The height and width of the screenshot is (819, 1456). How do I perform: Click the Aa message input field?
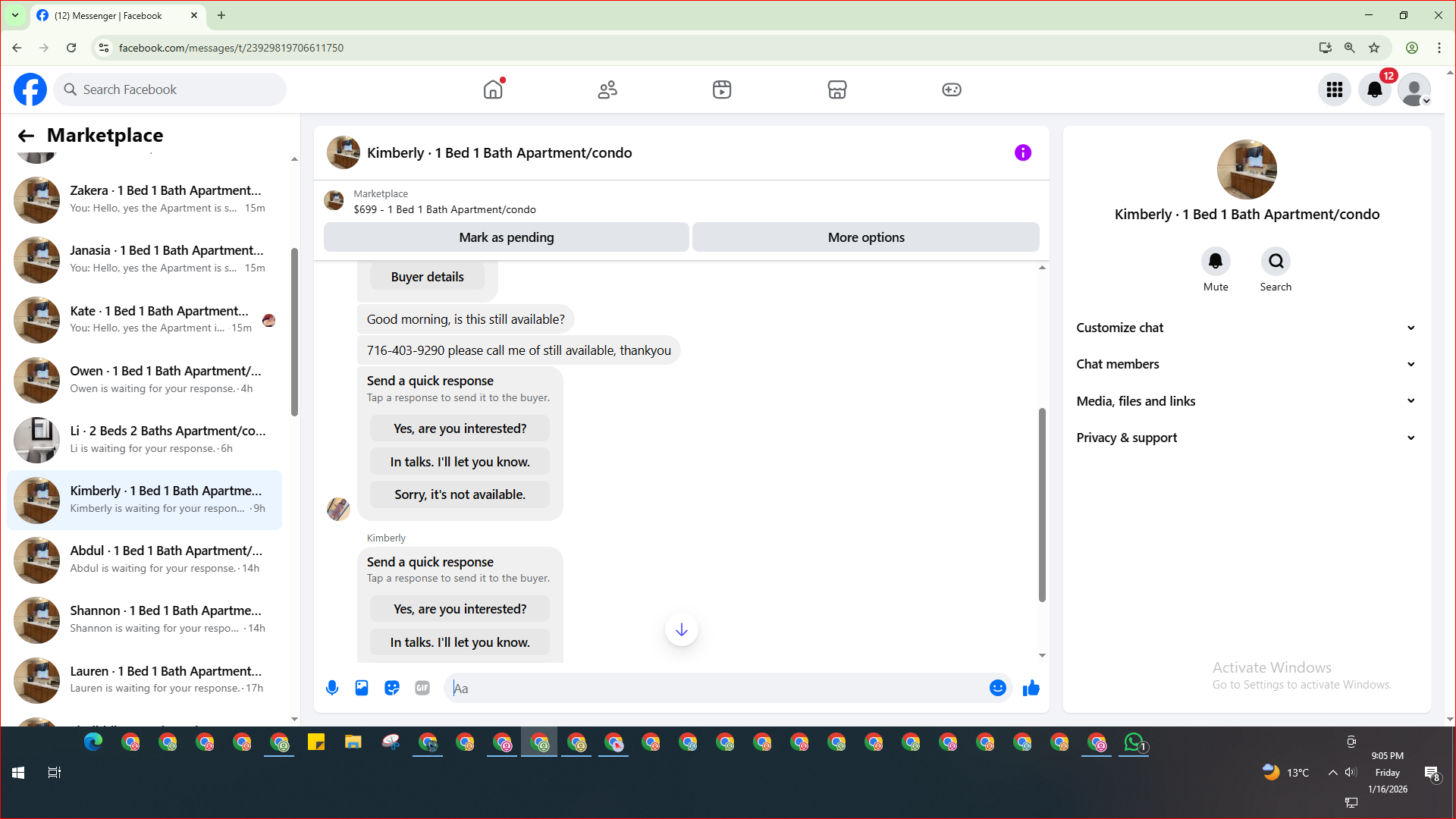click(x=713, y=688)
